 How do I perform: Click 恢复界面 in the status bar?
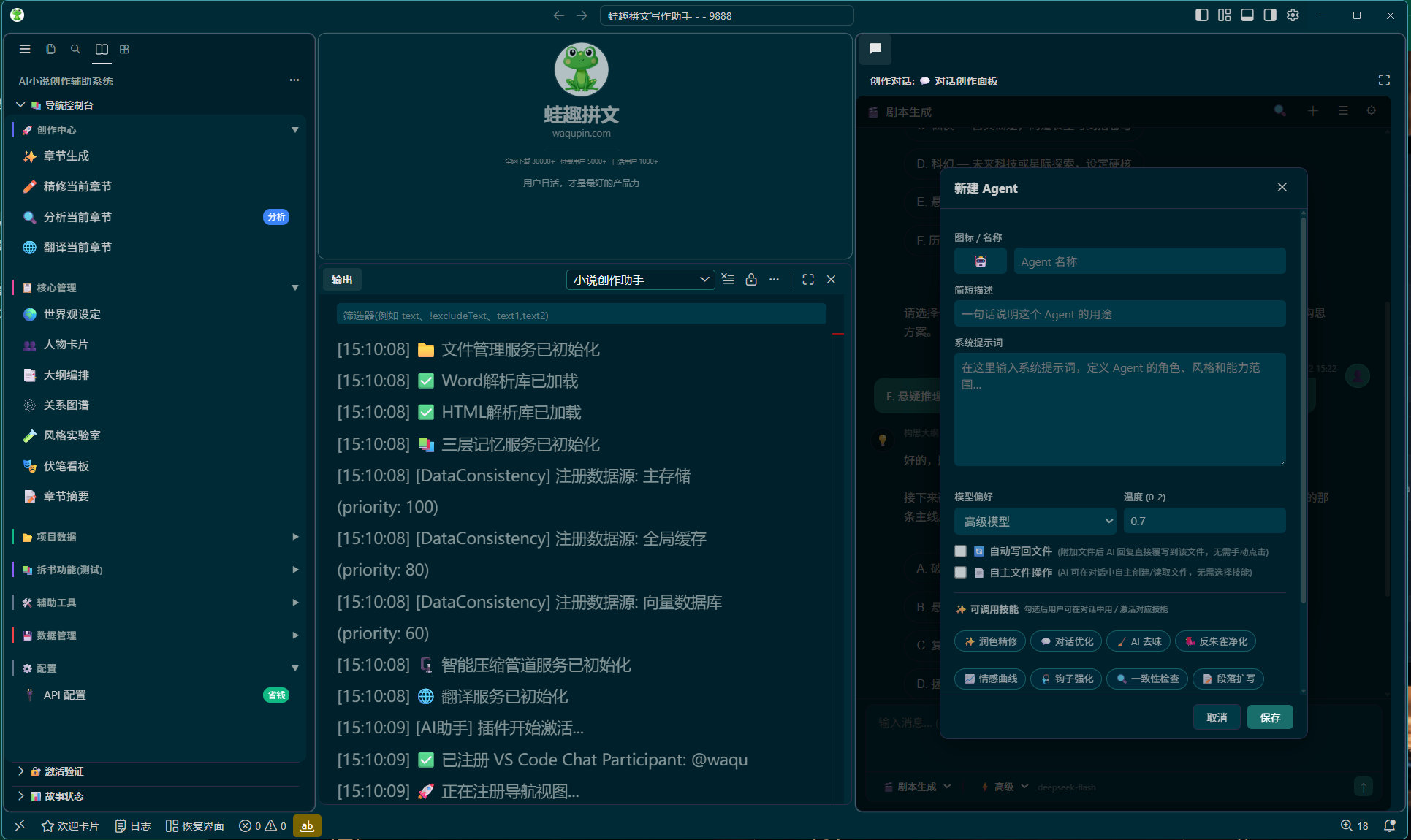click(x=194, y=825)
